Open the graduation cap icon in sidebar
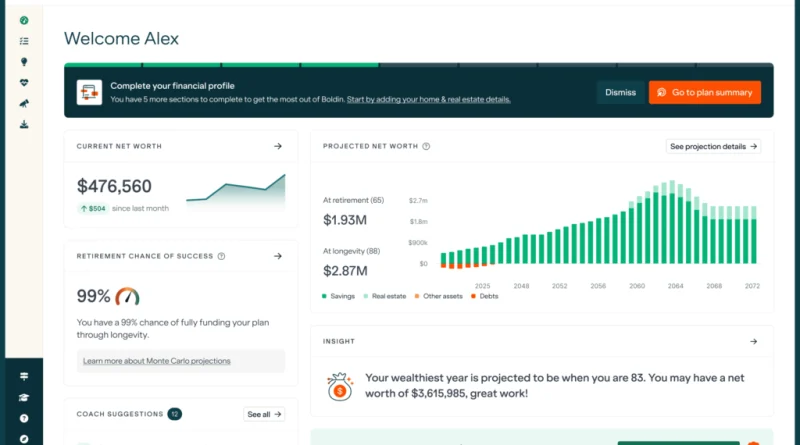 click(24, 397)
